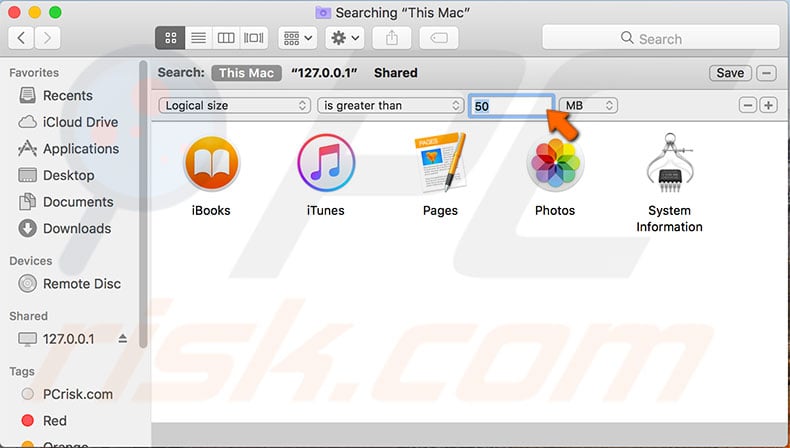Select the This Mac search scope
The image size is (790, 448).
coord(246,73)
